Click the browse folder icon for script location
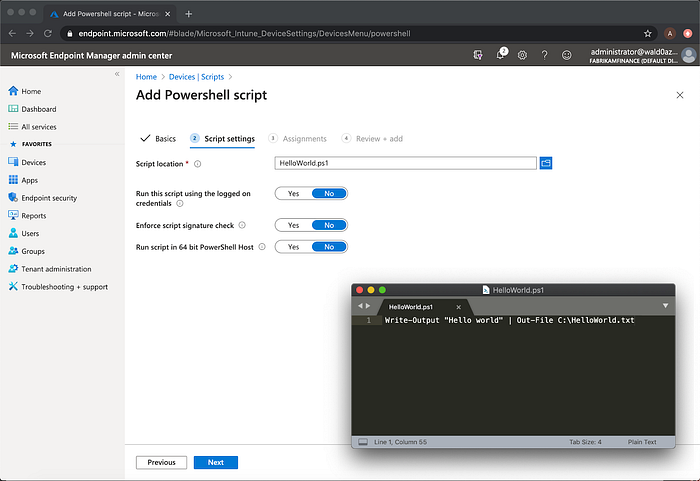The height and width of the screenshot is (481, 700). pos(546,163)
